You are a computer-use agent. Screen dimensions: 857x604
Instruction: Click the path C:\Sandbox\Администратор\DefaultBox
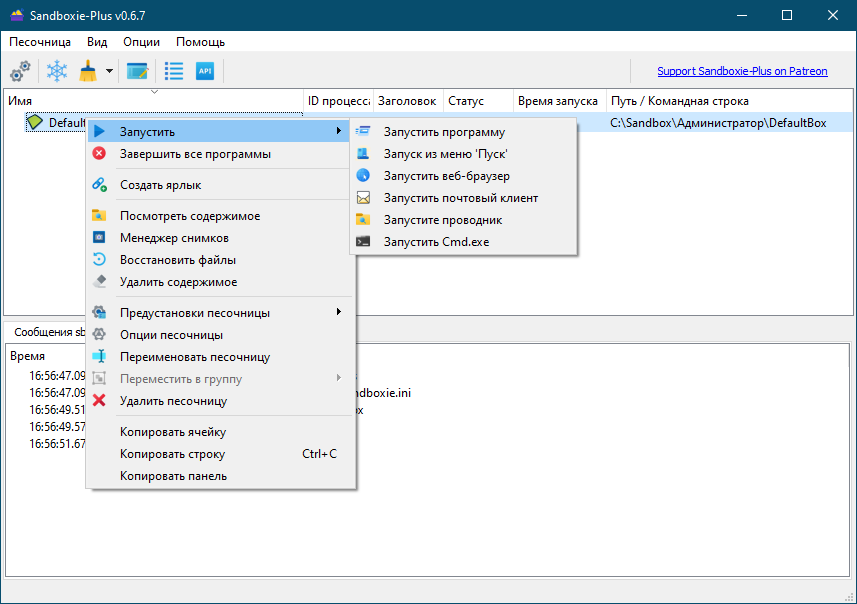point(718,123)
